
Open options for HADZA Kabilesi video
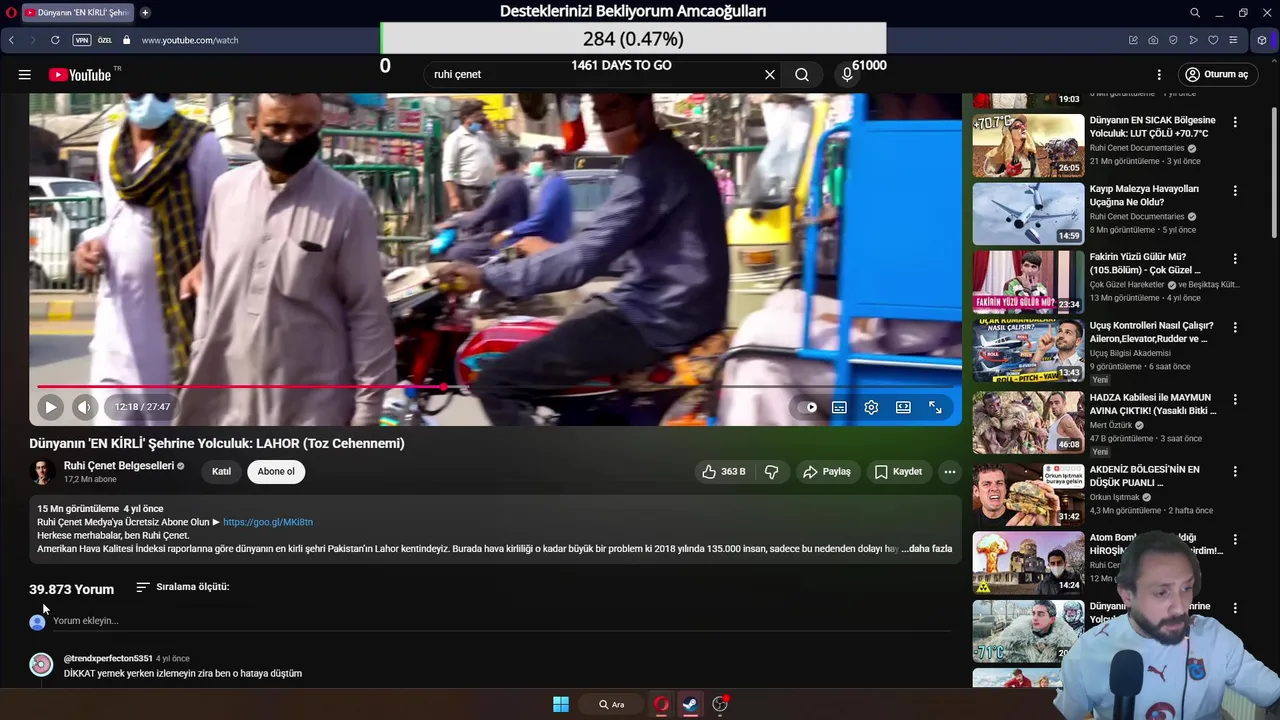coord(1235,399)
